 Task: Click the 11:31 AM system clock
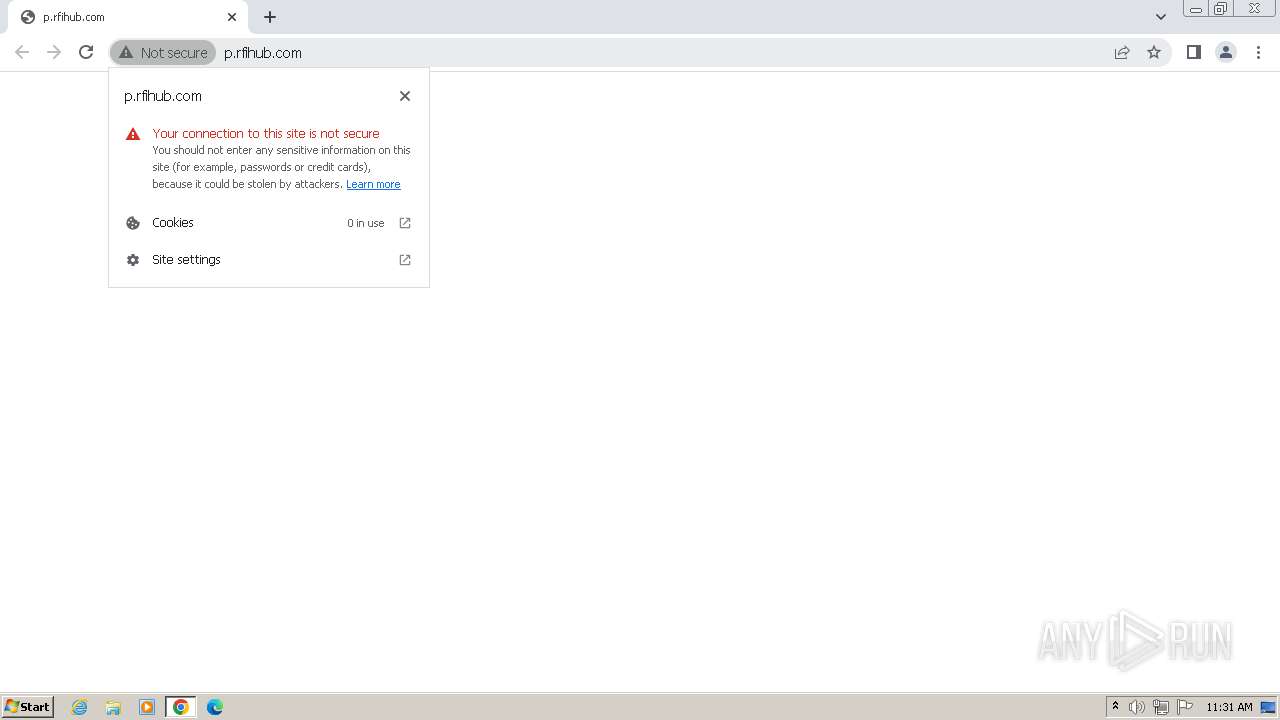click(1229, 707)
